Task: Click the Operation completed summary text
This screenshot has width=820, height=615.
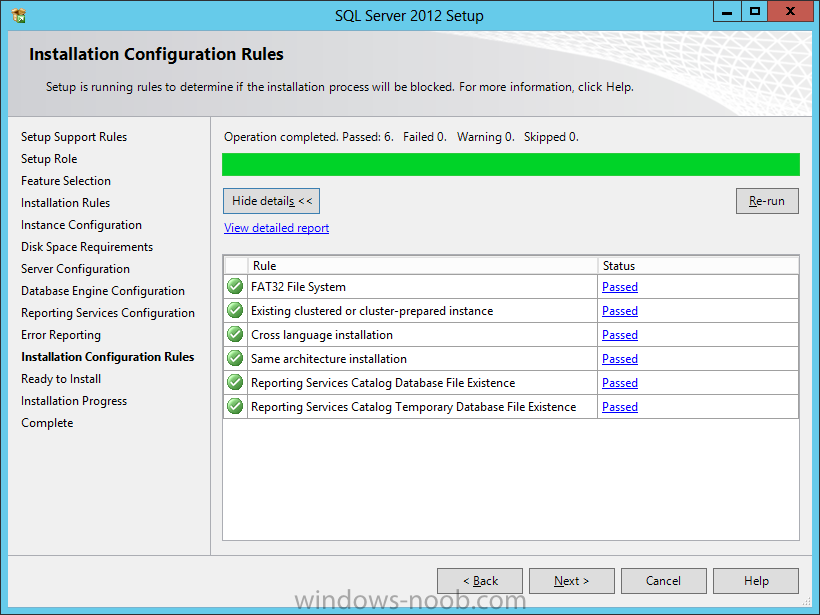Action: [401, 137]
